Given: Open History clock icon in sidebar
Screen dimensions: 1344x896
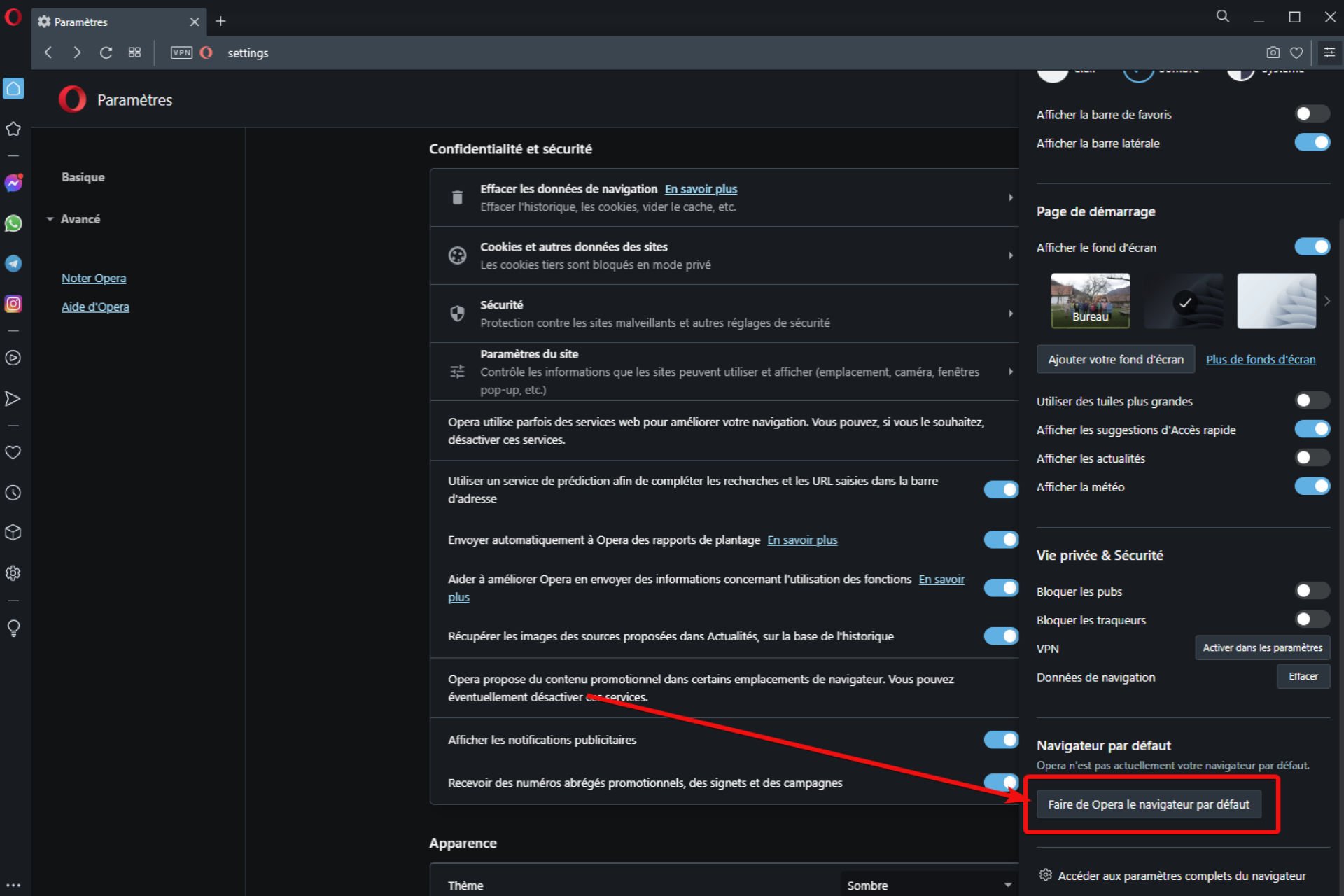Looking at the screenshot, I should pos(13,493).
